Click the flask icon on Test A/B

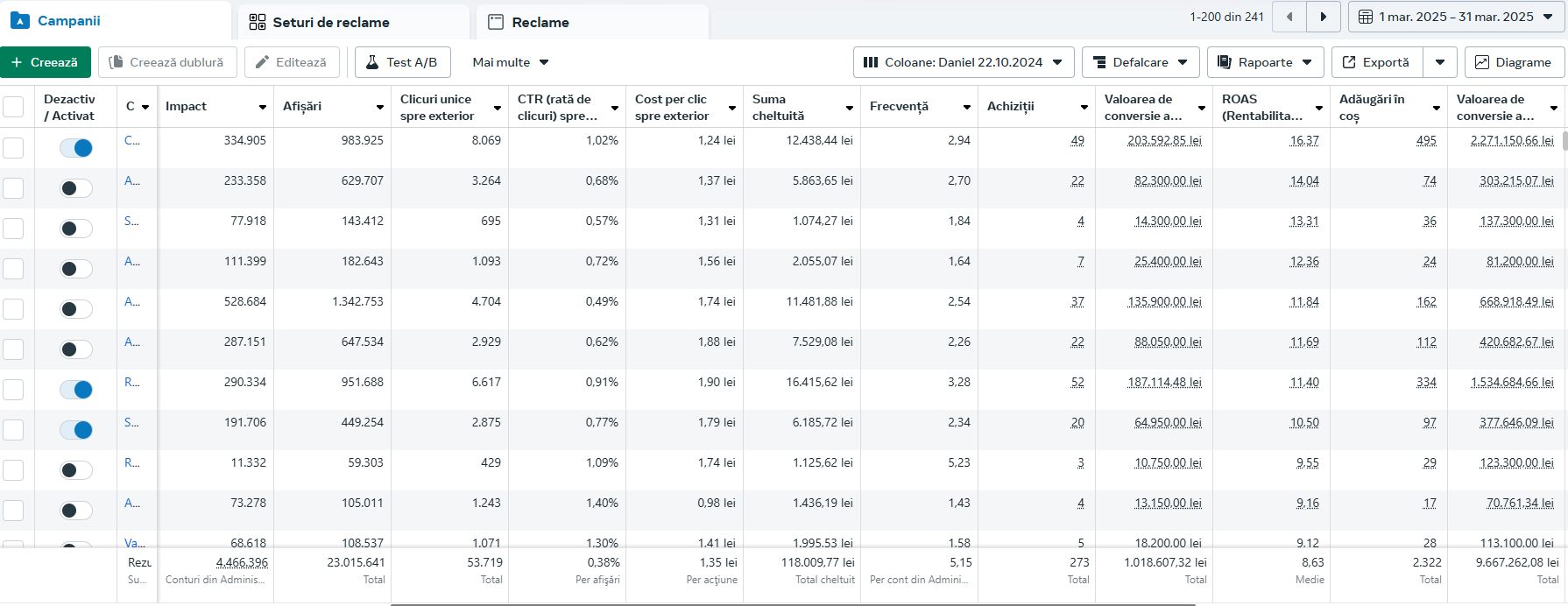(x=372, y=62)
